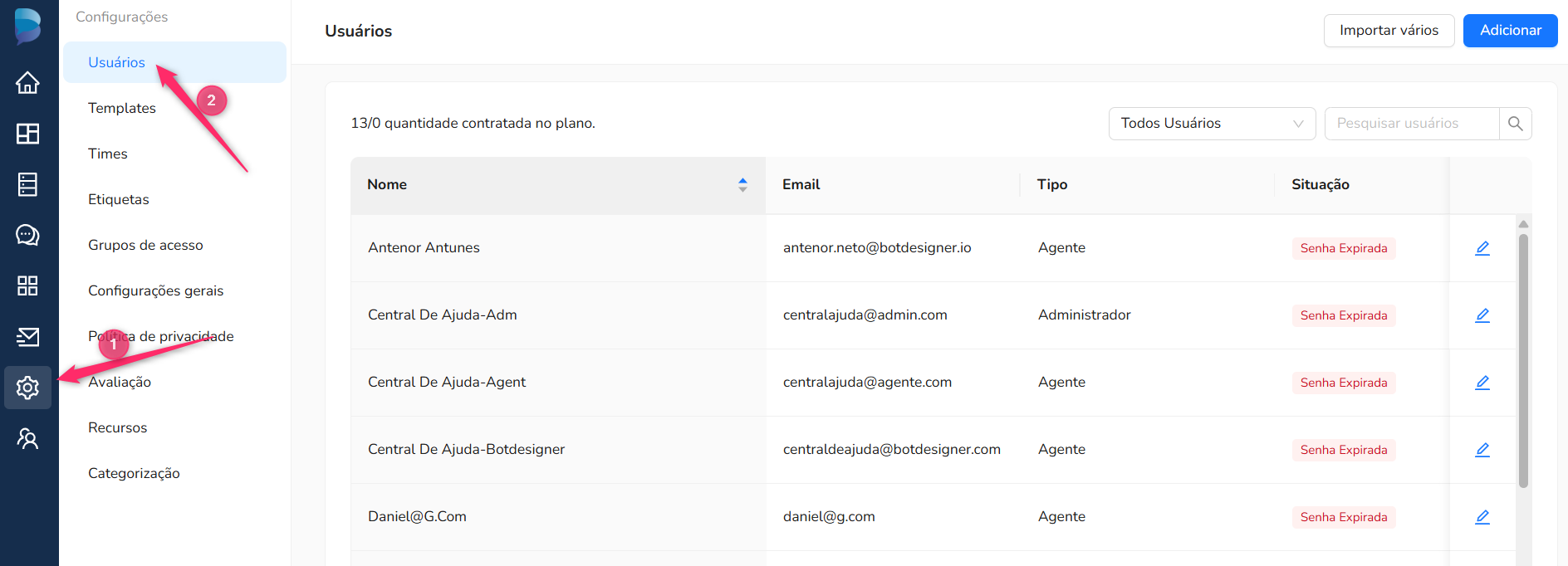This screenshot has height=566, width=1568.
Task: Open the Home icon in sidebar
Action: pos(27,83)
